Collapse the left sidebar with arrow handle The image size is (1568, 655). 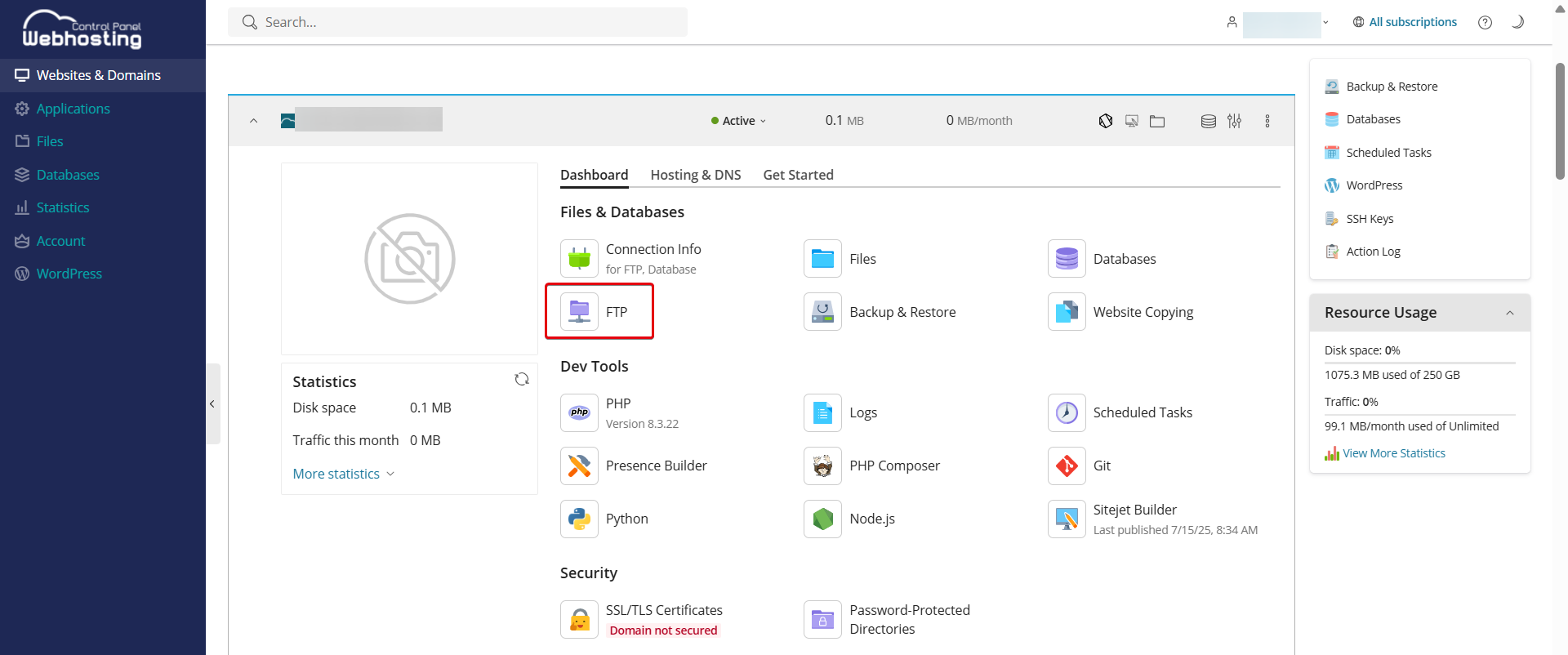(x=212, y=403)
